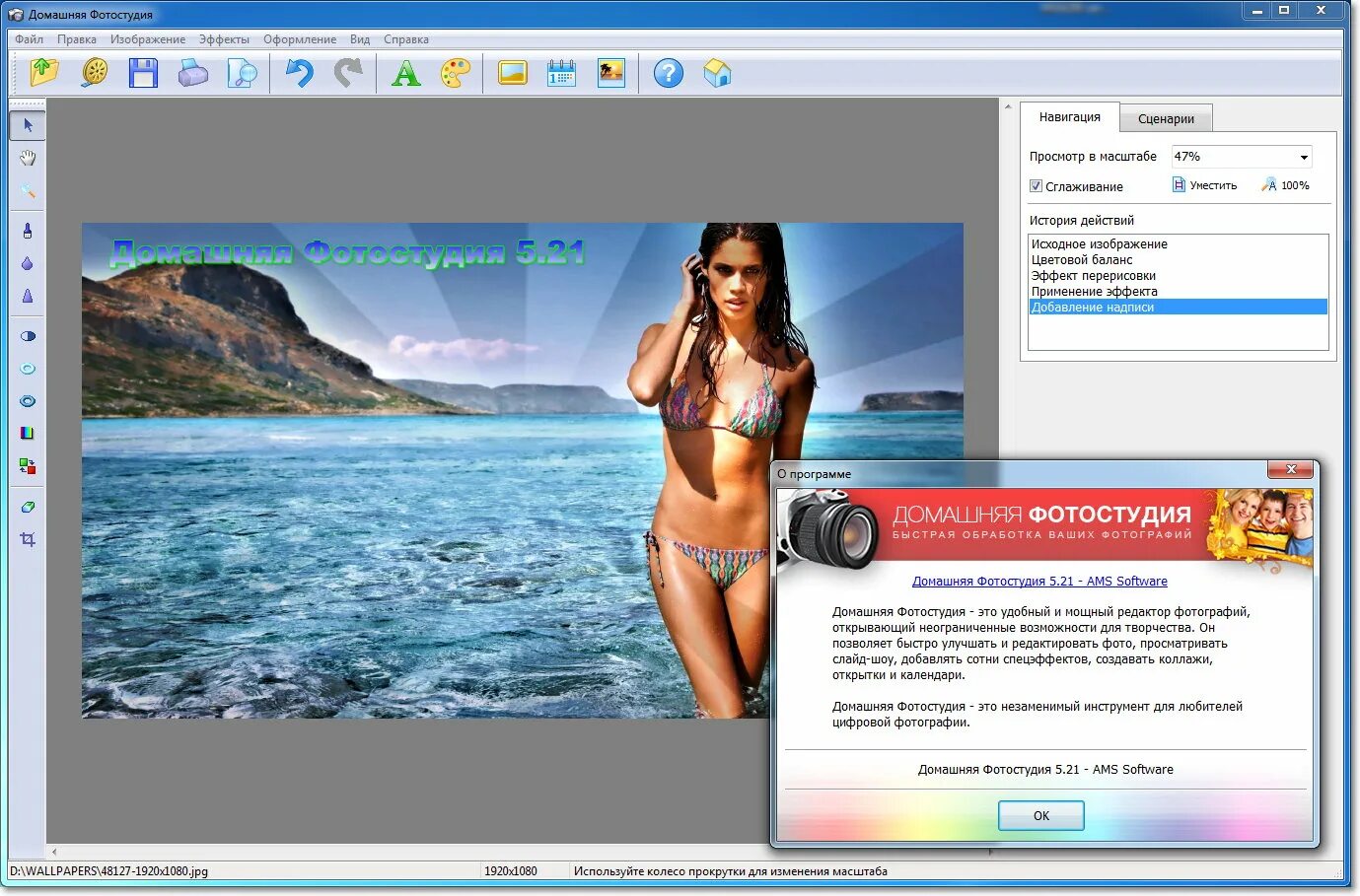Select the rainbow gradient tool
Viewport: 1360px width, 896px height.
pyautogui.click(x=28, y=433)
